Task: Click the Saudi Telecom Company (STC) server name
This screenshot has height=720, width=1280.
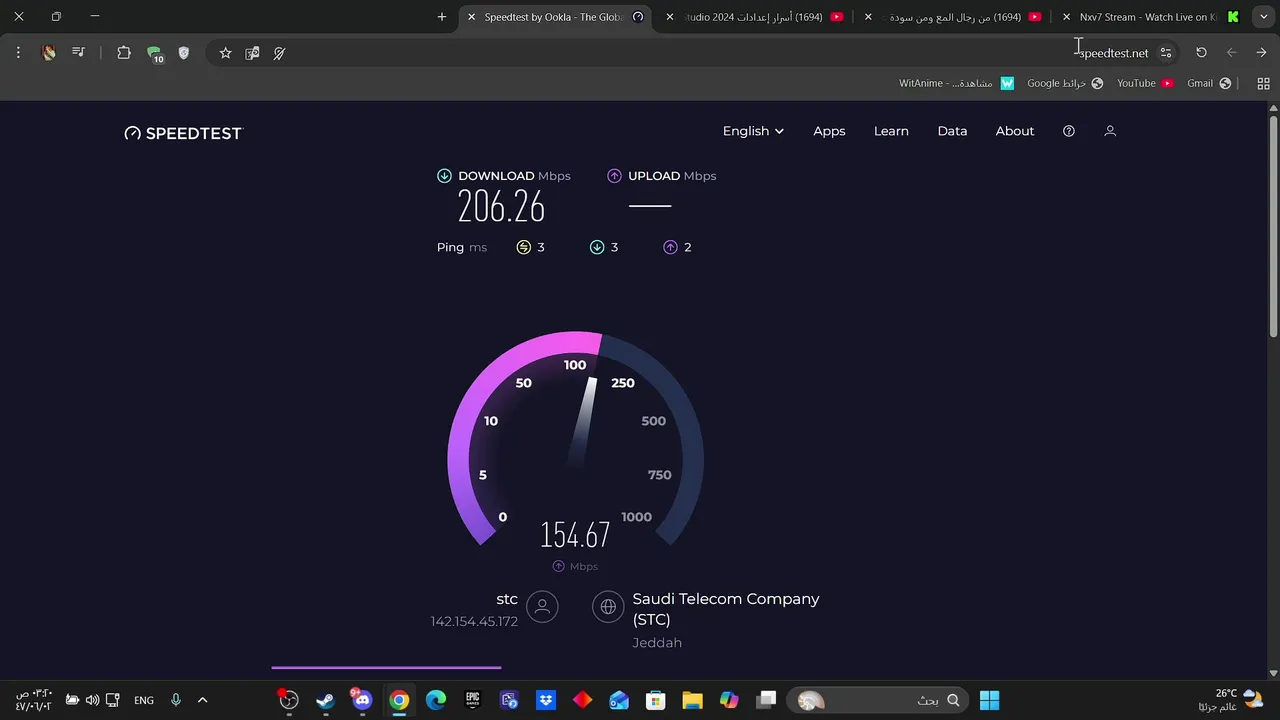Action: (x=726, y=609)
